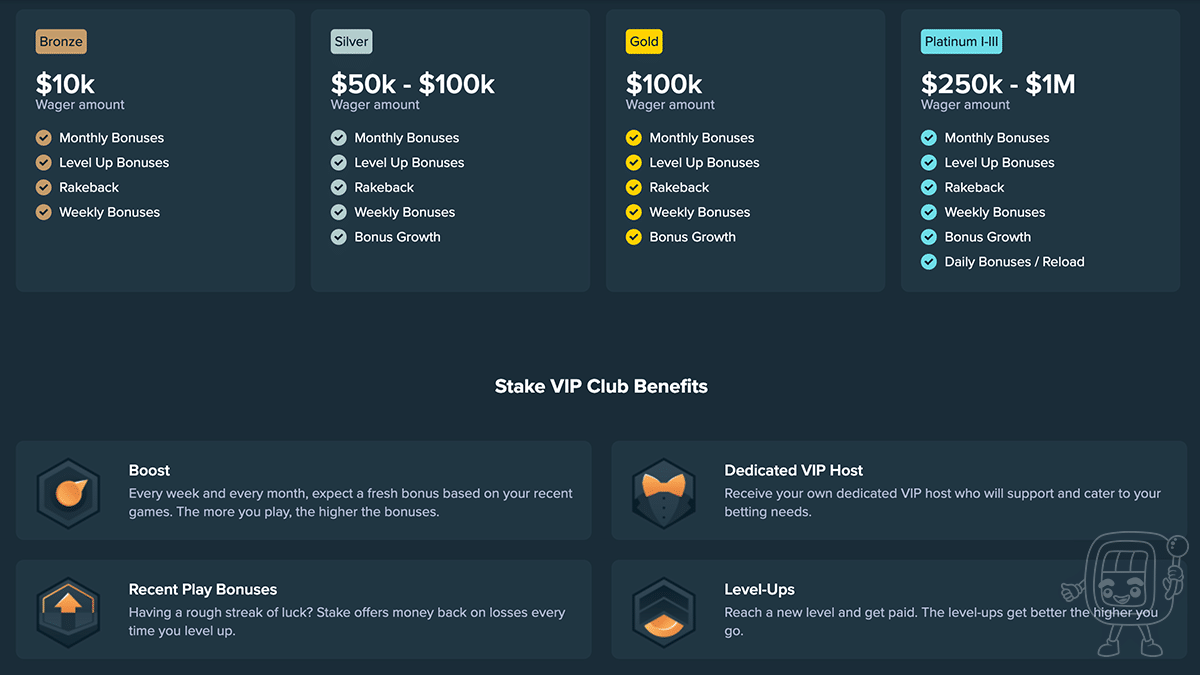Click the Silver $50k - $100k wager amount
1200x675 pixels.
click(x=412, y=84)
